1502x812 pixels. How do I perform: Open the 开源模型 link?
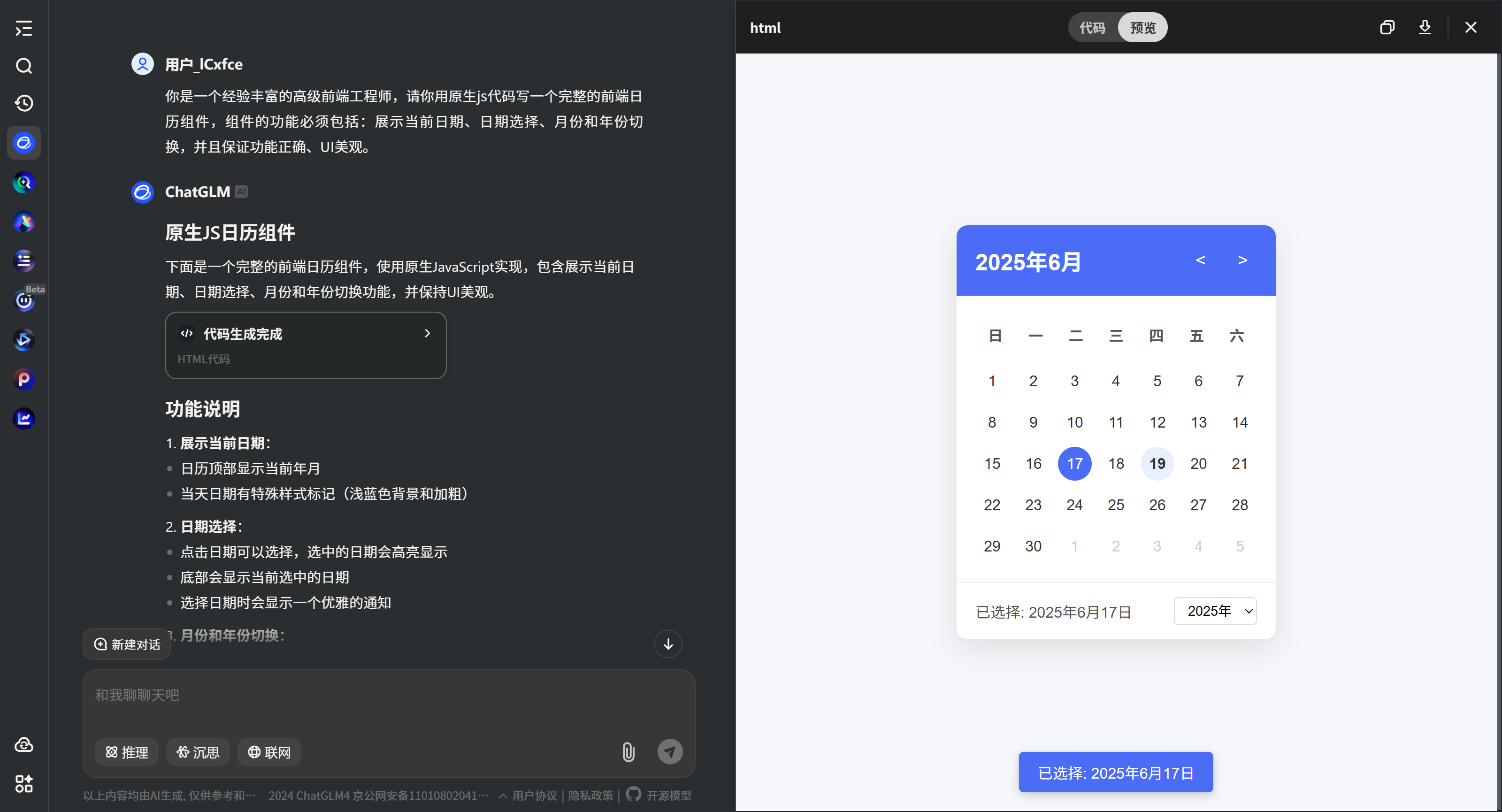click(669, 796)
